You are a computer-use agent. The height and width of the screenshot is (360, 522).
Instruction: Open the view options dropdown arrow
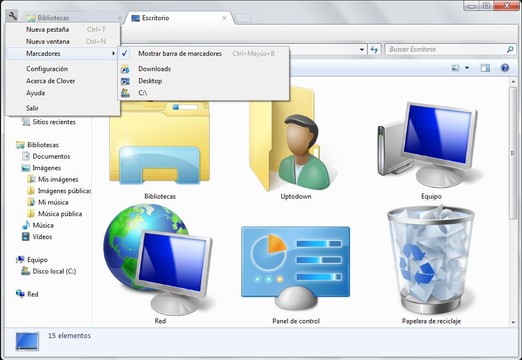tap(467, 68)
